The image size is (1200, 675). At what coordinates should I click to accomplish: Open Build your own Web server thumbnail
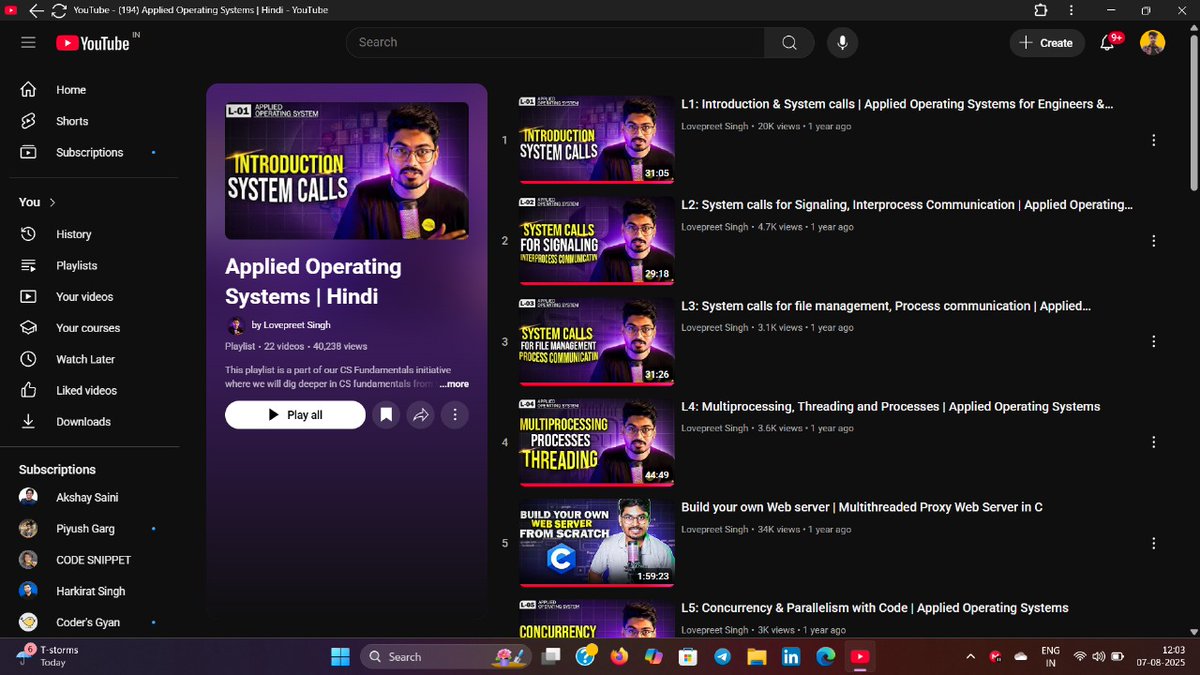click(596, 543)
